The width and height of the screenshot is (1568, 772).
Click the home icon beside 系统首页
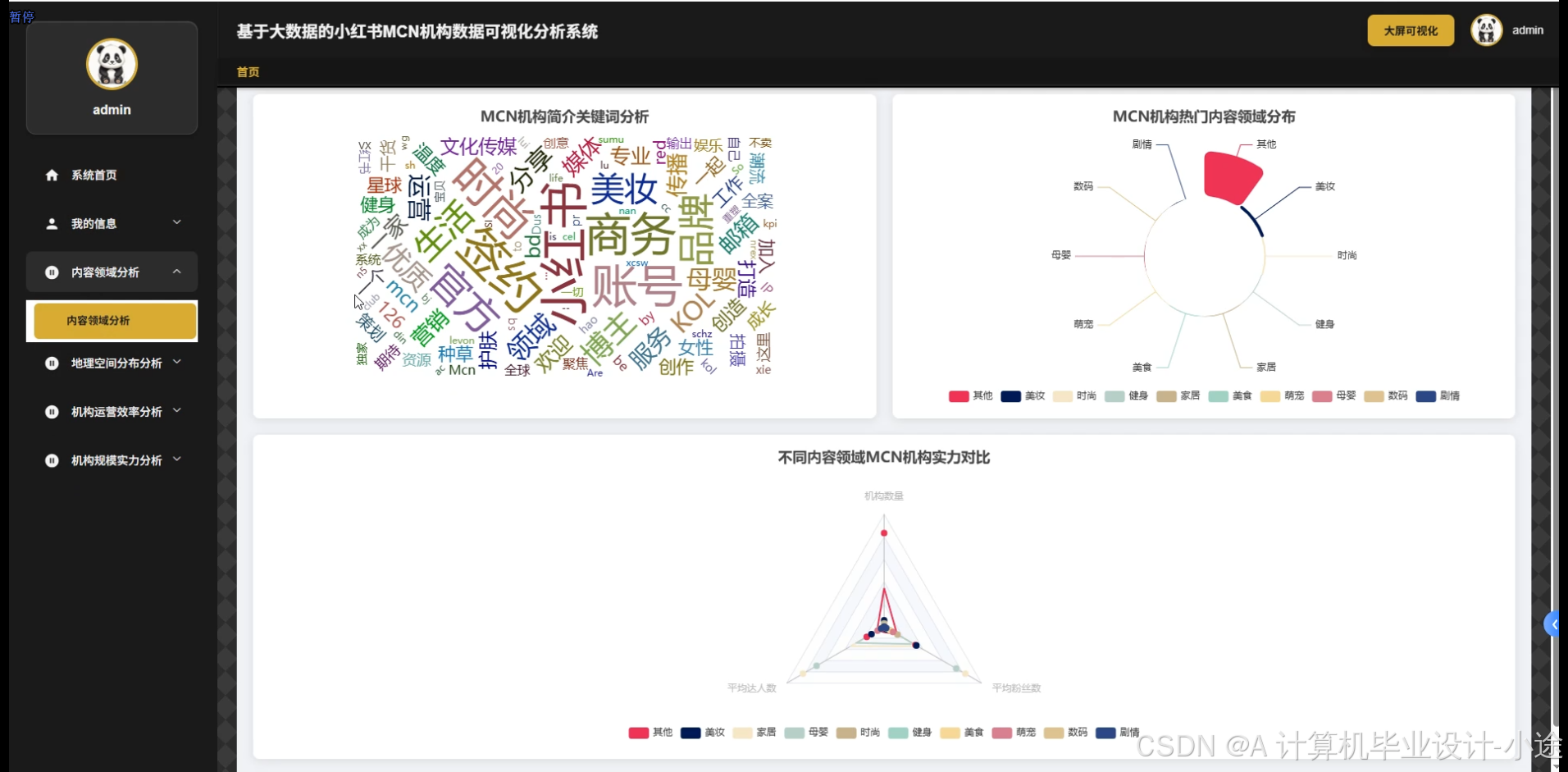[52, 175]
